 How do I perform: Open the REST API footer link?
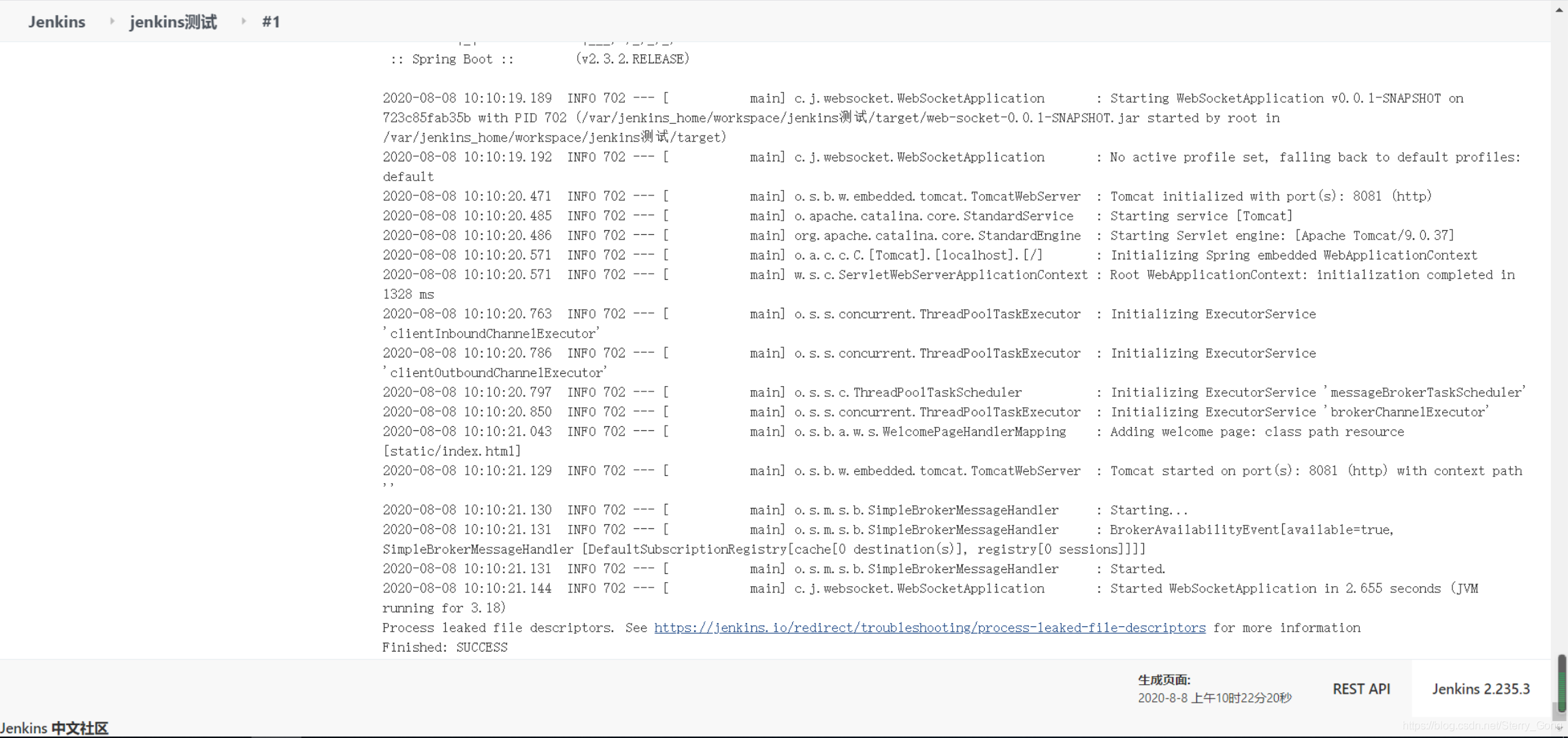1361,689
